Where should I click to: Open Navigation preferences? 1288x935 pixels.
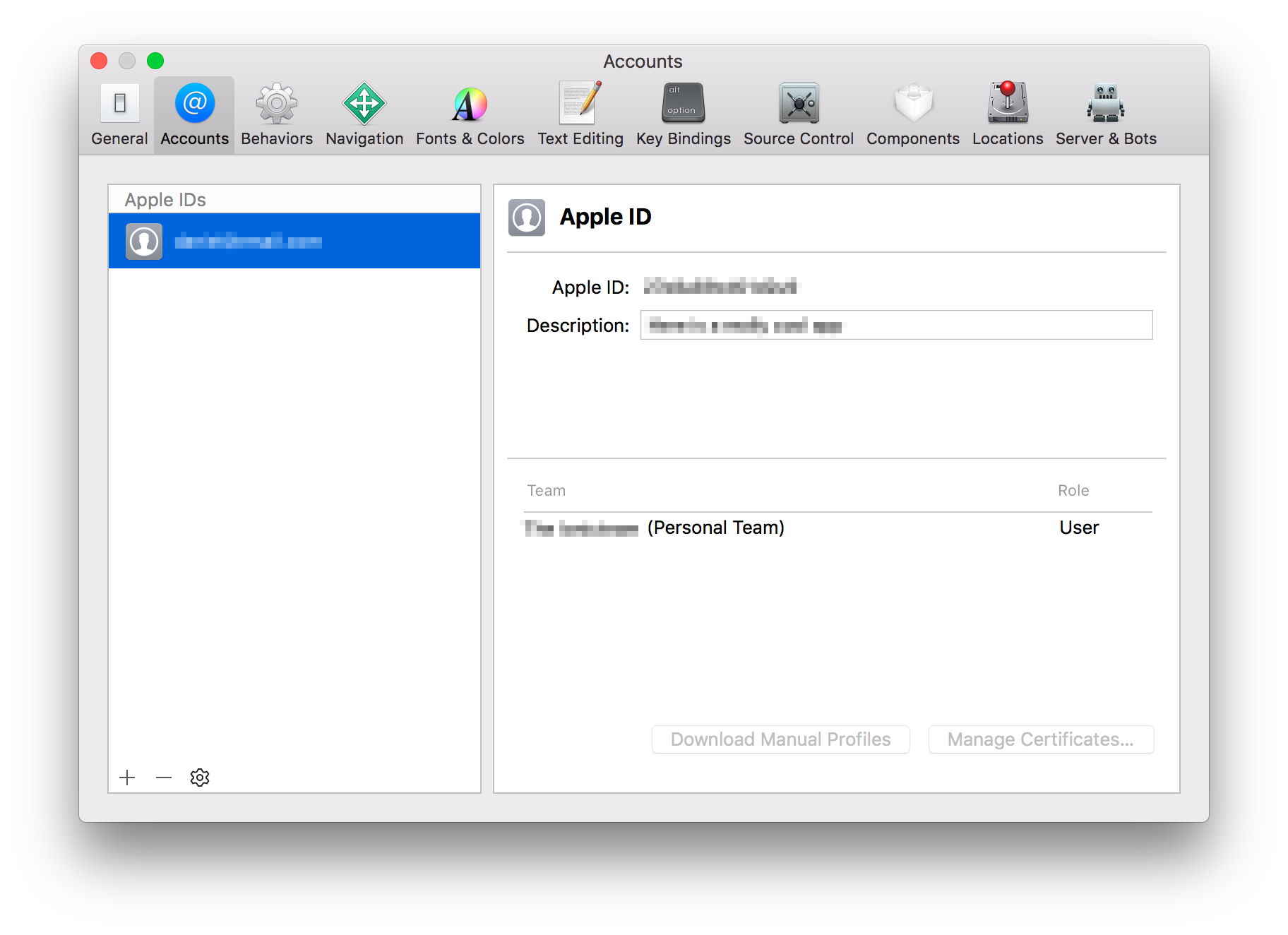coord(364,113)
